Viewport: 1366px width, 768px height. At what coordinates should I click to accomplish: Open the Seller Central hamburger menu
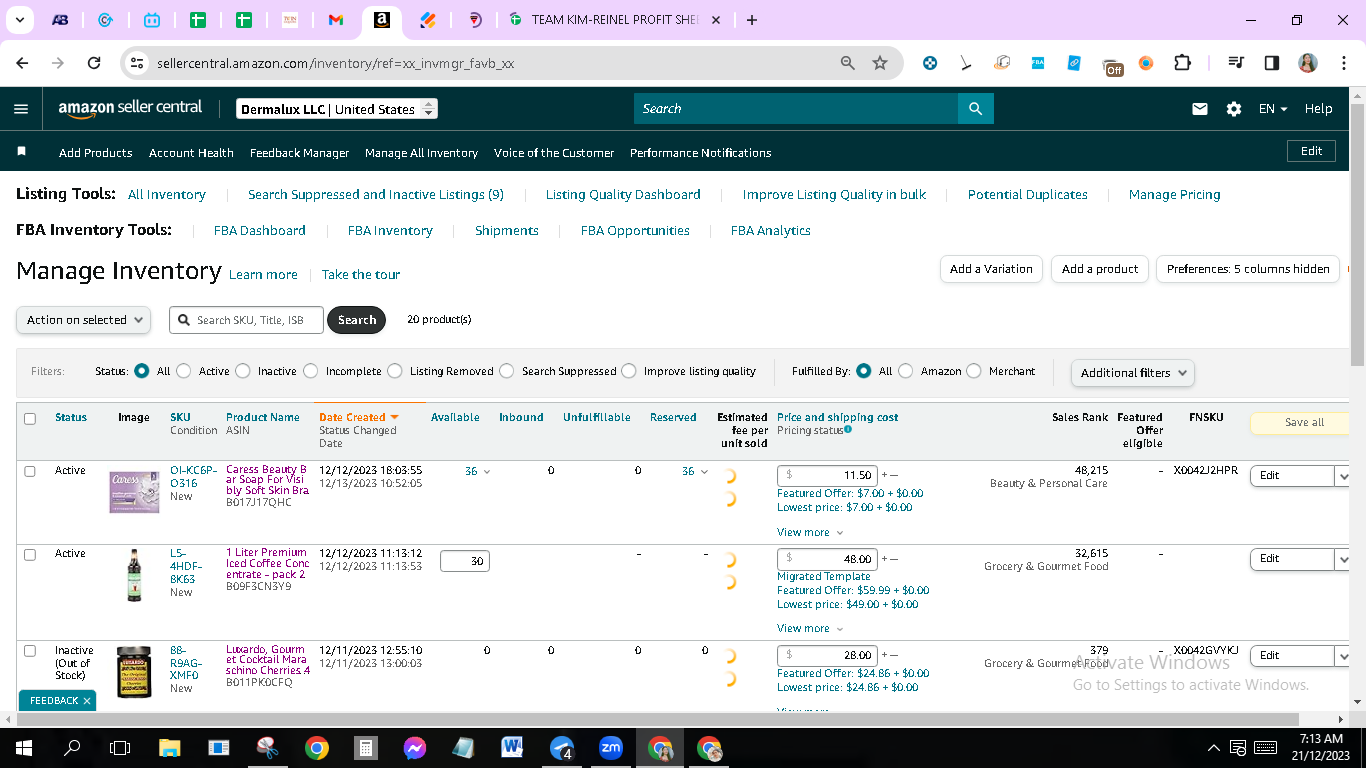tap(21, 109)
